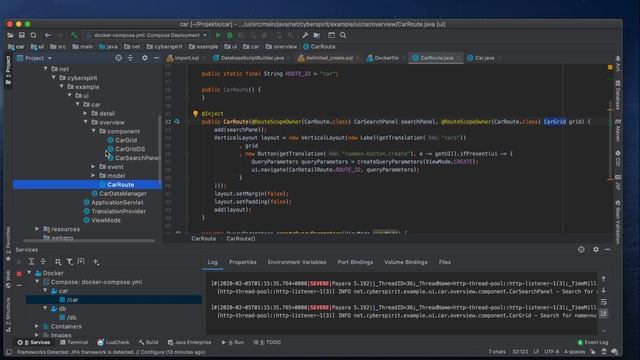640x360 pixels.
Task: Open Project Structure folder icon
Action: pyautogui.click(x=317, y=36)
